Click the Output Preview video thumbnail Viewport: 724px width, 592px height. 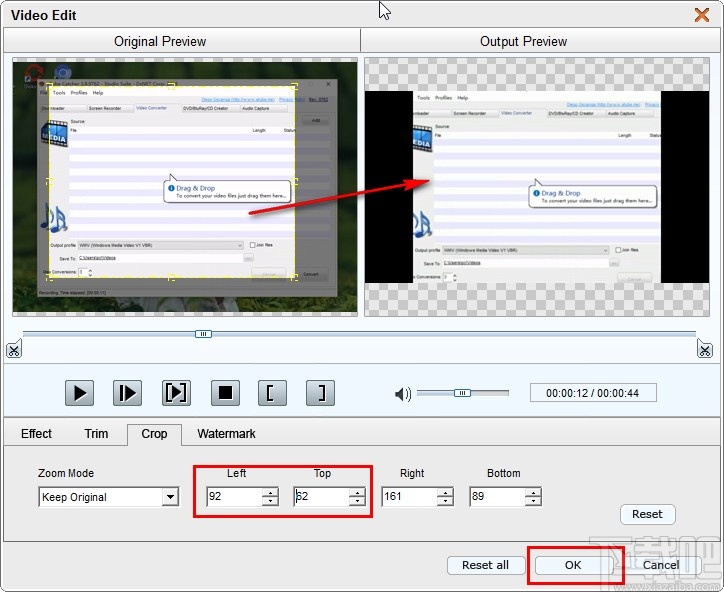tap(537, 187)
